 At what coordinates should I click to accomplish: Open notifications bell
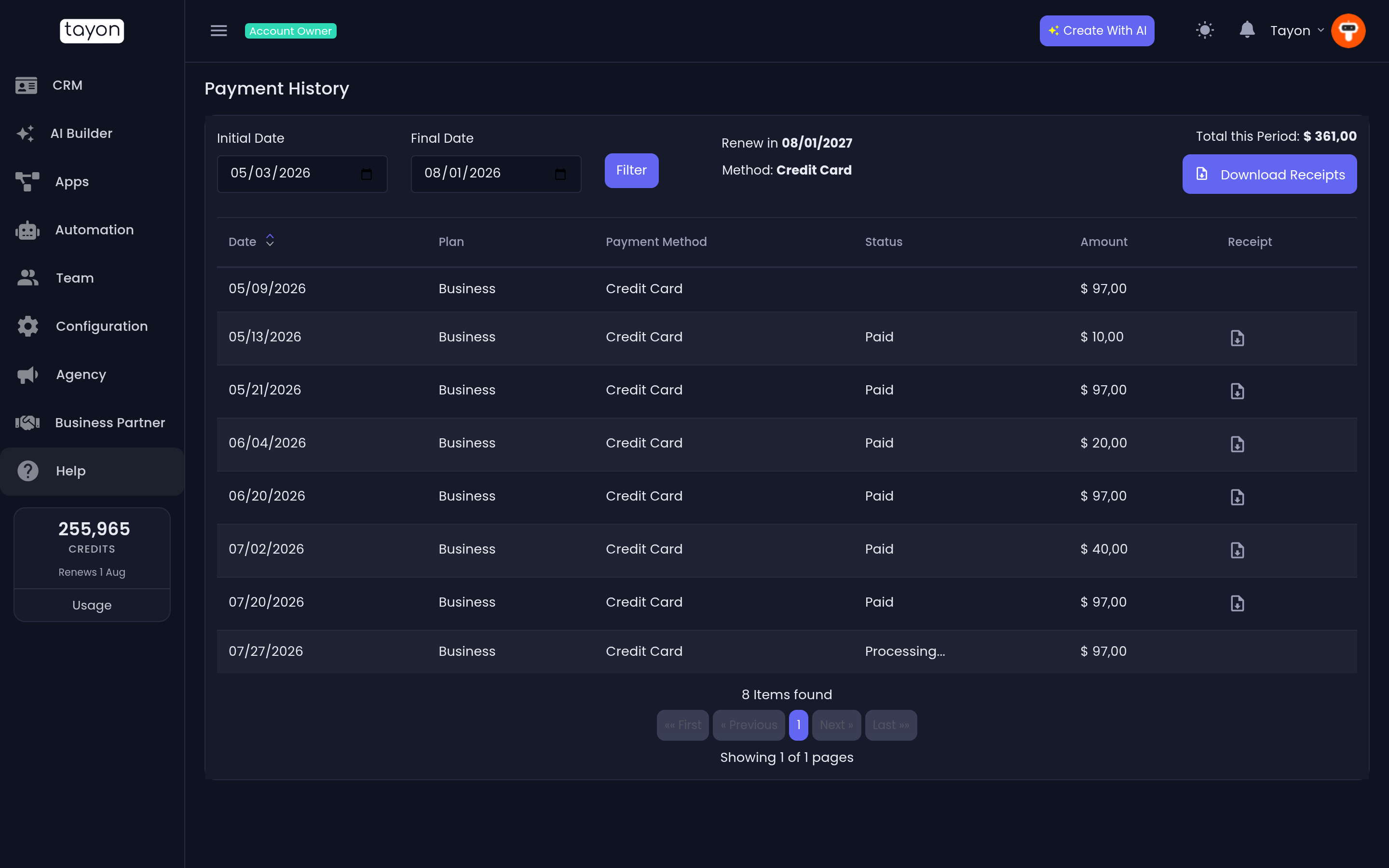pyautogui.click(x=1247, y=30)
